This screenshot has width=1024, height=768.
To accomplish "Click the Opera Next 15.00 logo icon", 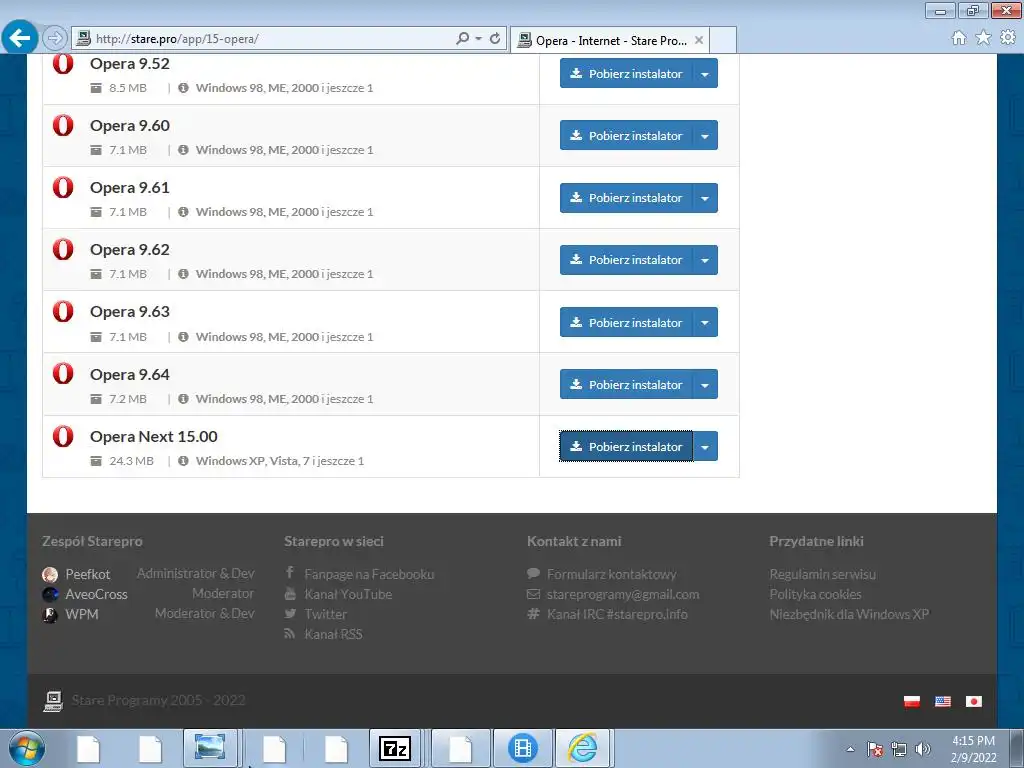I will pyautogui.click(x=63, y=436).
